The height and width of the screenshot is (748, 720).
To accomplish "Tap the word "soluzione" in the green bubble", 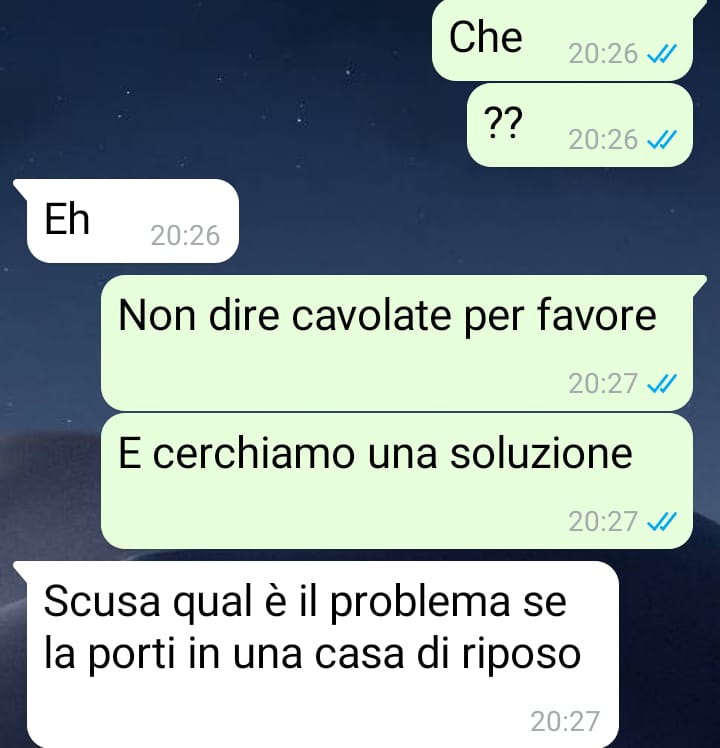I will pyautogui.click(x=541, y=453).
